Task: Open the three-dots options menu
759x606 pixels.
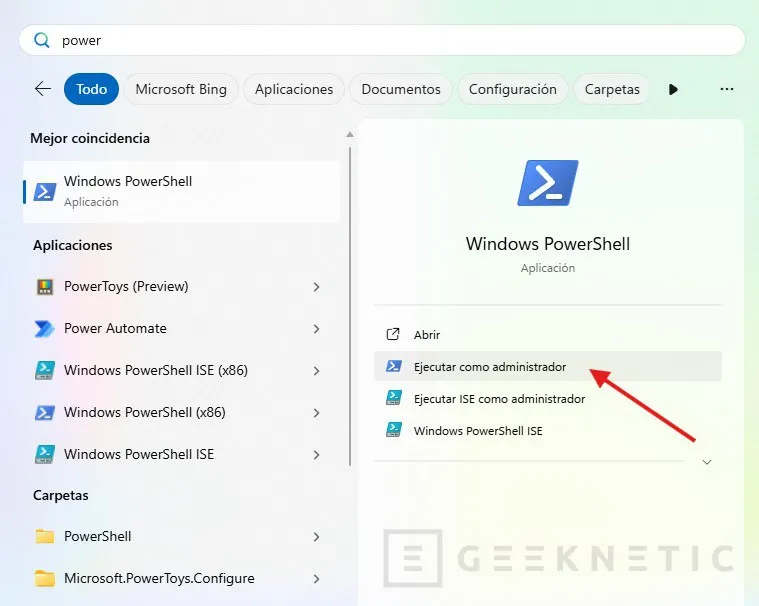Action: (x=727, y=89)
